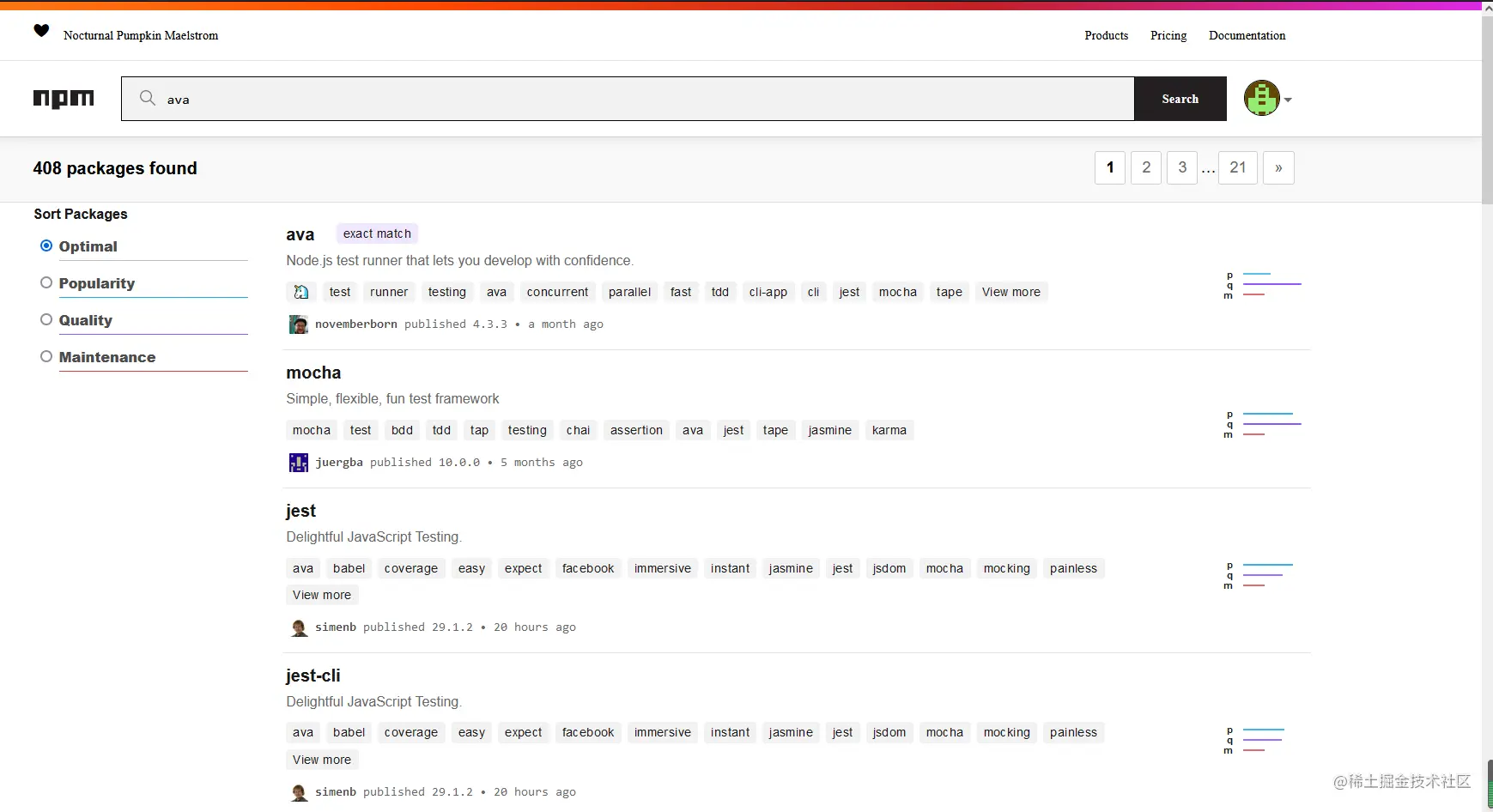This screenshot has width=1493, height=812.
Task: View mocha's PQM score chart
Action: tap(1263, 424)
